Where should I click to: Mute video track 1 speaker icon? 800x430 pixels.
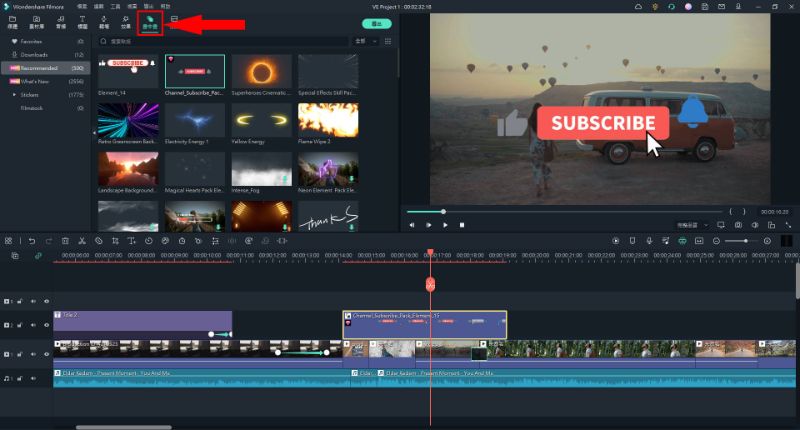33,354
